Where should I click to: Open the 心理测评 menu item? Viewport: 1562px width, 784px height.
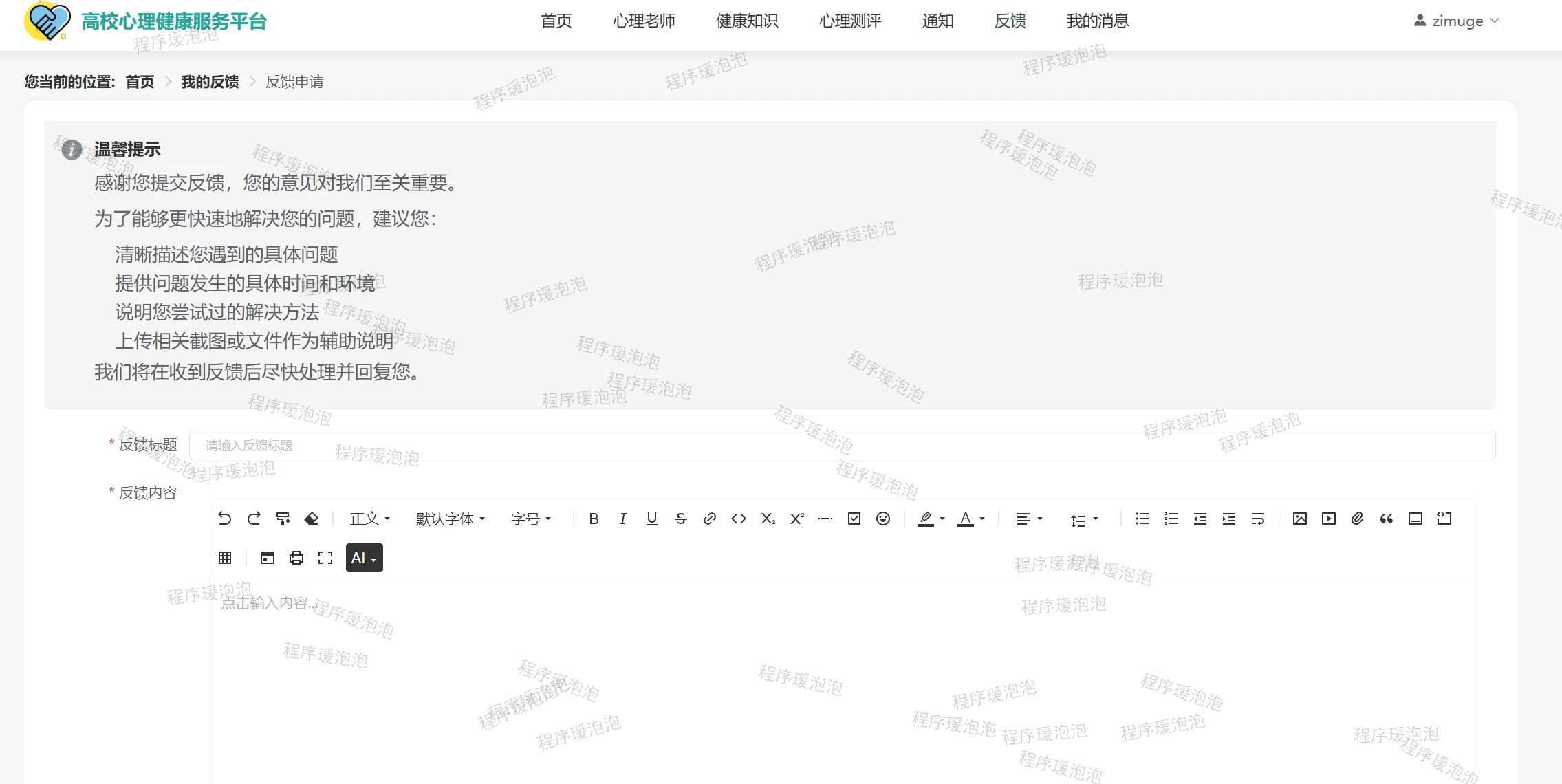point(850,21)
